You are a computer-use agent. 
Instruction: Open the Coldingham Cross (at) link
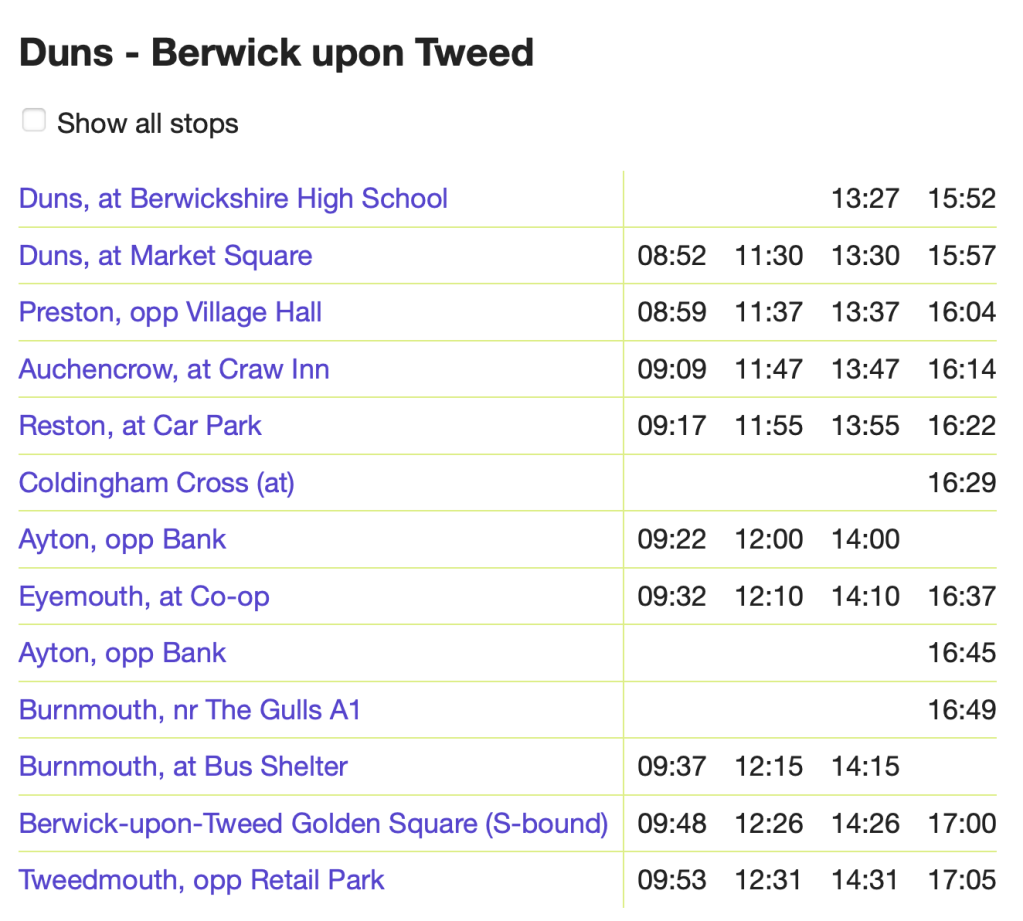(x=157, y=483)
